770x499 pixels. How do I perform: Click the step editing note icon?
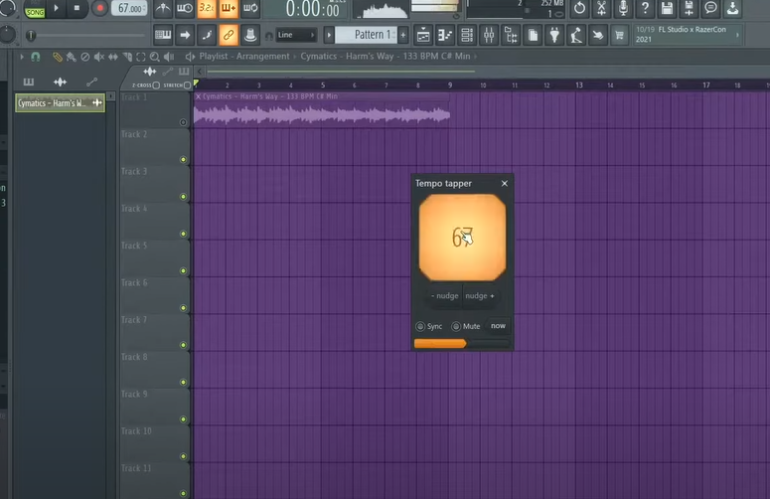pyautogui.click(x=207, y=35)
